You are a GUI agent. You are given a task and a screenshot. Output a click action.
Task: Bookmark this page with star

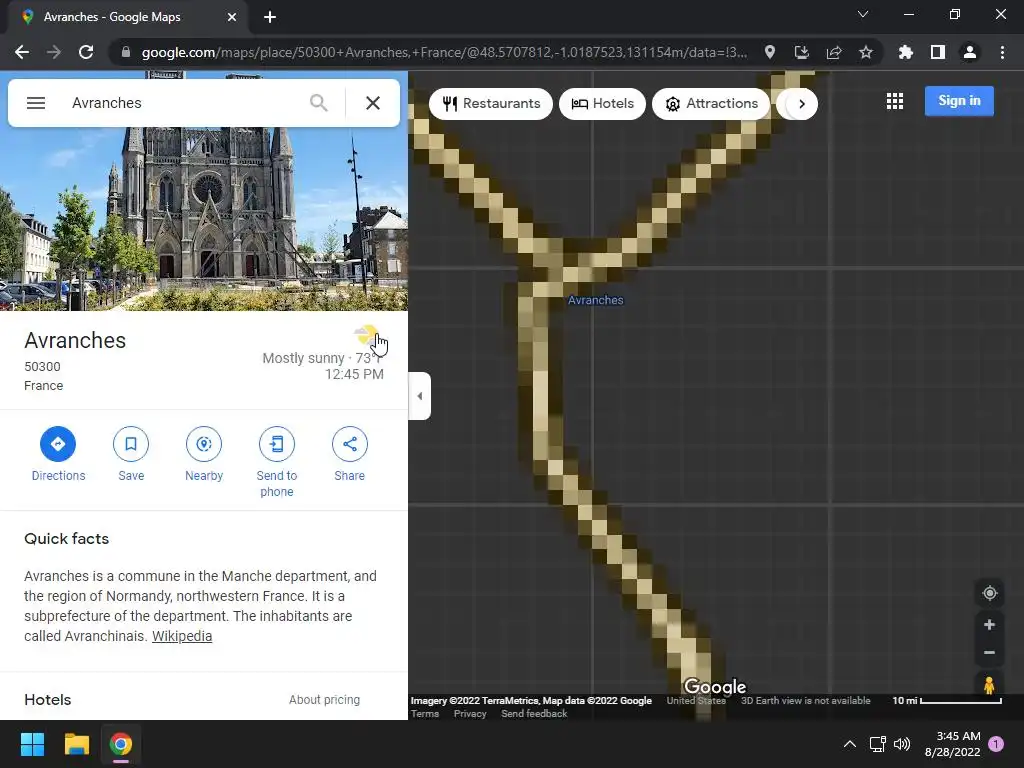click(866, 52)
